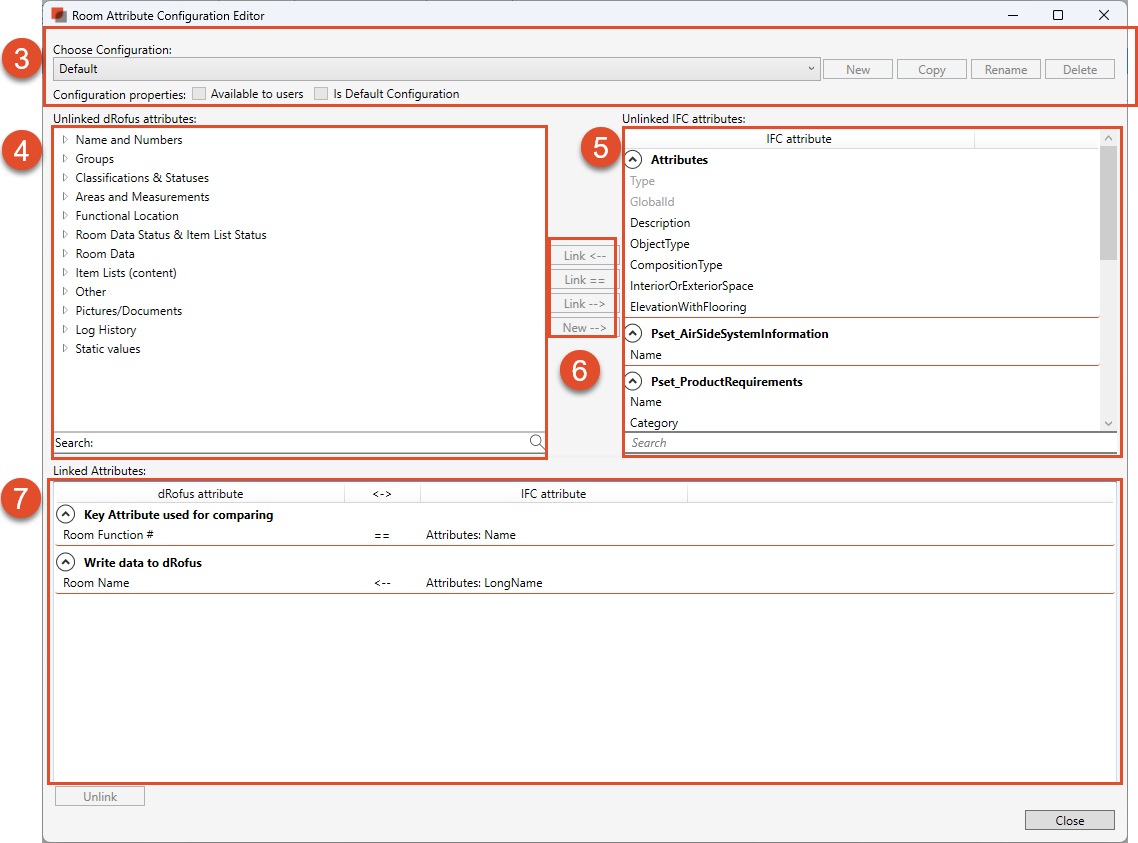The height and width of the screenshot is (843, 1138).
Task: Collapse Key Attribute used for comparing section
Action: (x=66, y=515)
